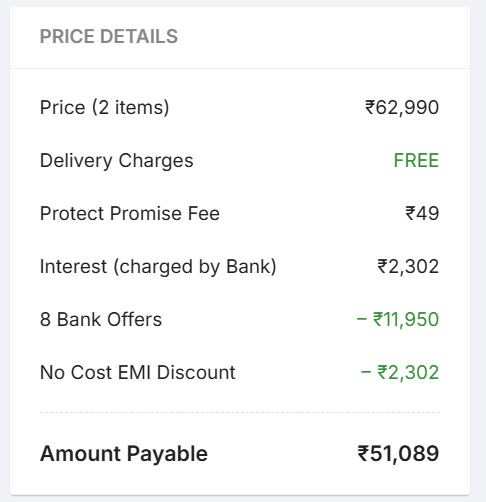Image resolution: width=486 pixels, height=502 pixels.
Task: Click the ₹51,089 total amount
Action: 398,454
